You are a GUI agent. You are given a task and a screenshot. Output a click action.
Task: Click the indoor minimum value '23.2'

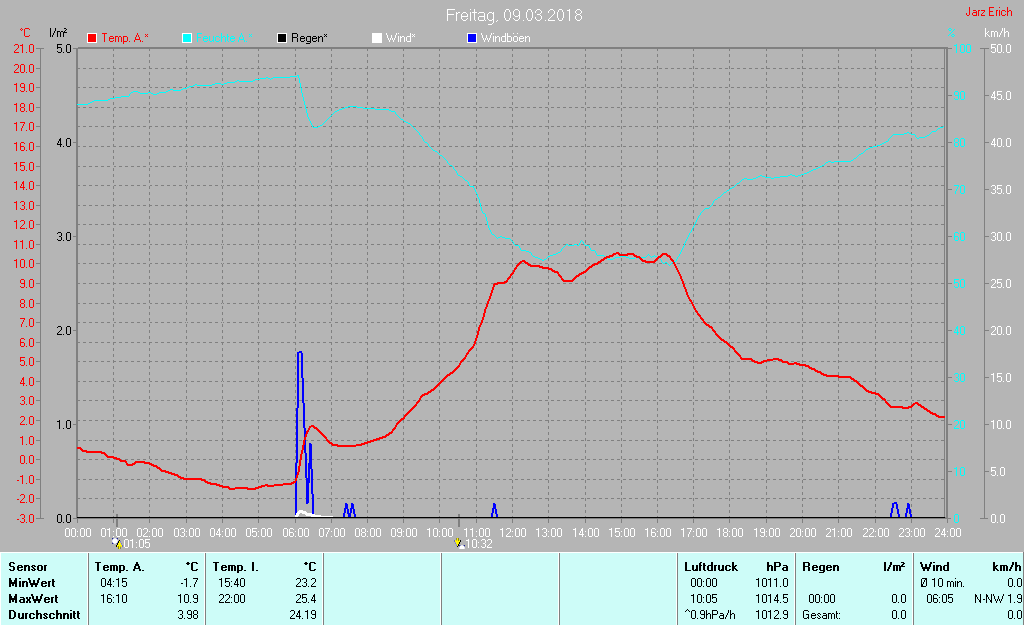pyautogui.click(x=306, y=583)
